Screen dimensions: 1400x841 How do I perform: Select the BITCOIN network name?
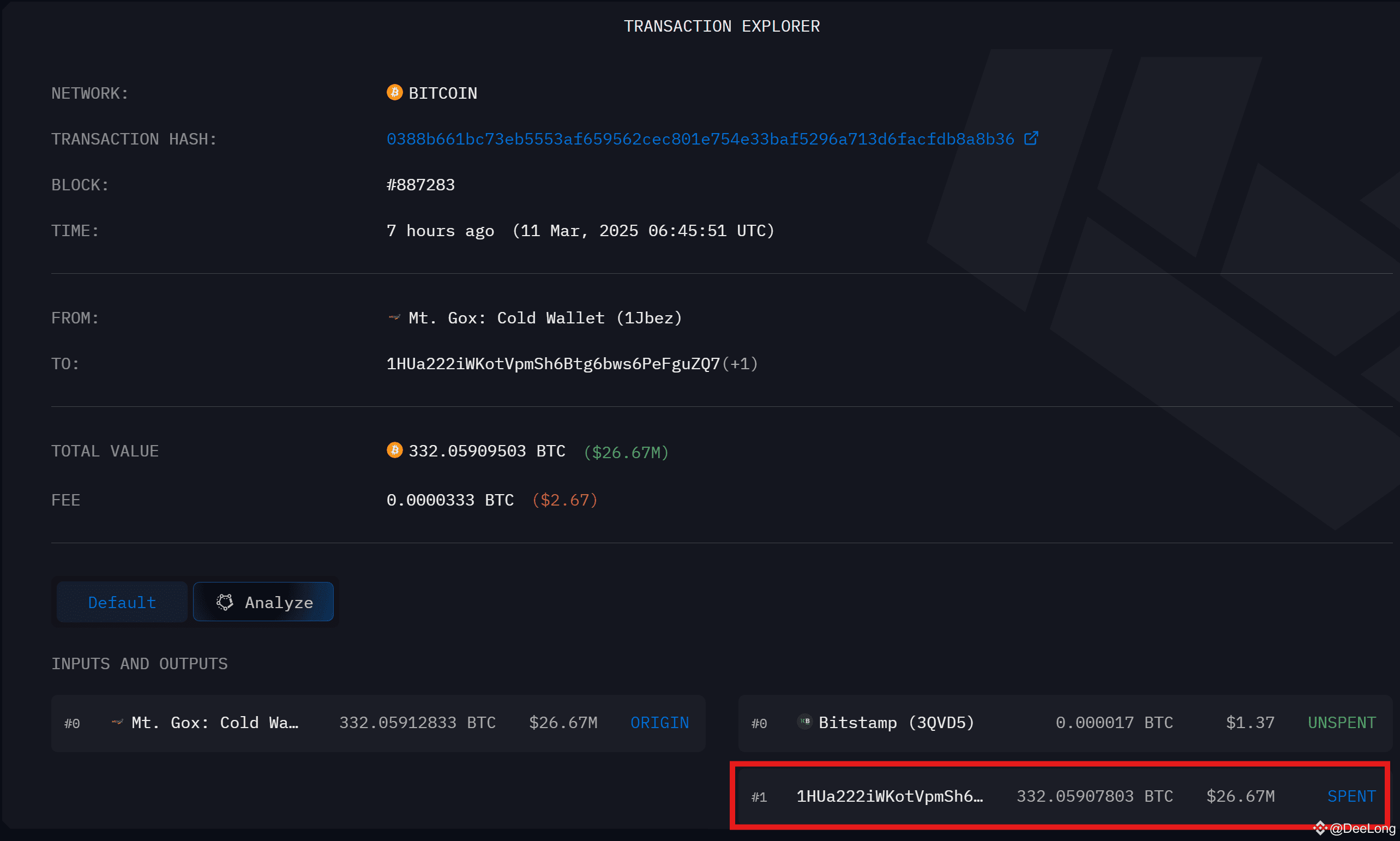[x=443, y=93]
